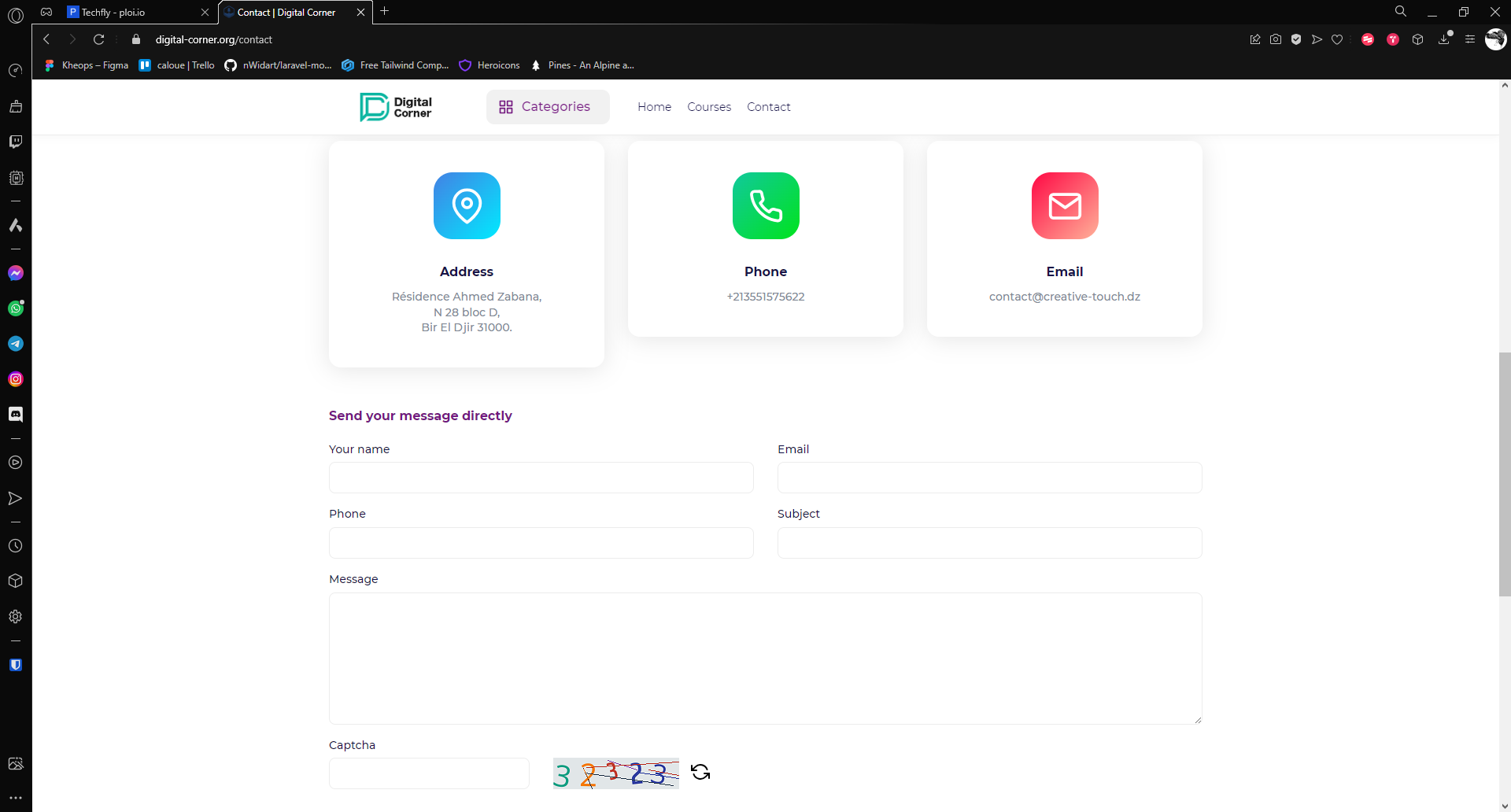The width and height of the screenshot is (1511, 812).
Task: Click the captcha refresh icon
Action: (x=700, y=772)
